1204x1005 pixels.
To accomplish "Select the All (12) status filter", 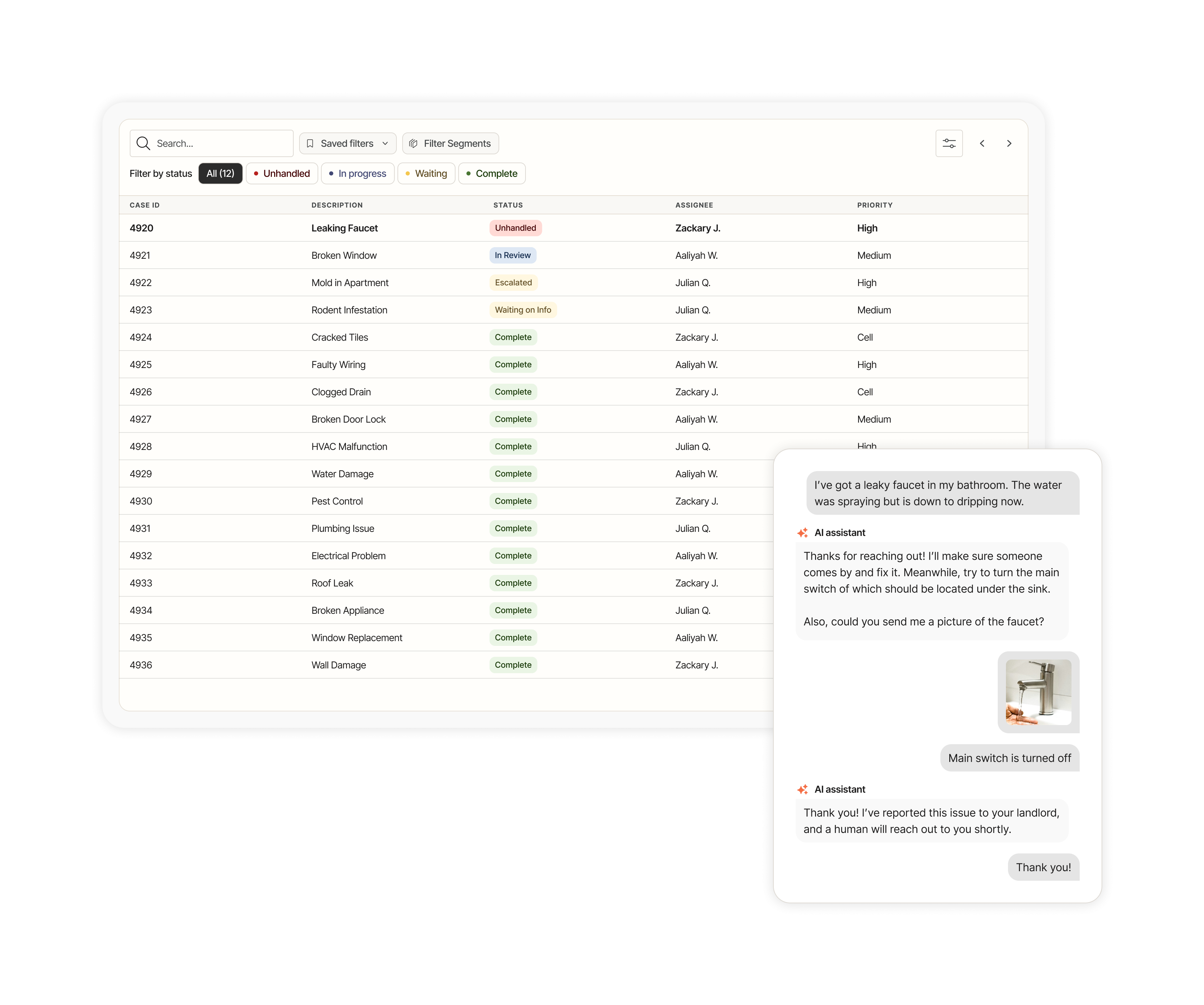I will (220, 174).
